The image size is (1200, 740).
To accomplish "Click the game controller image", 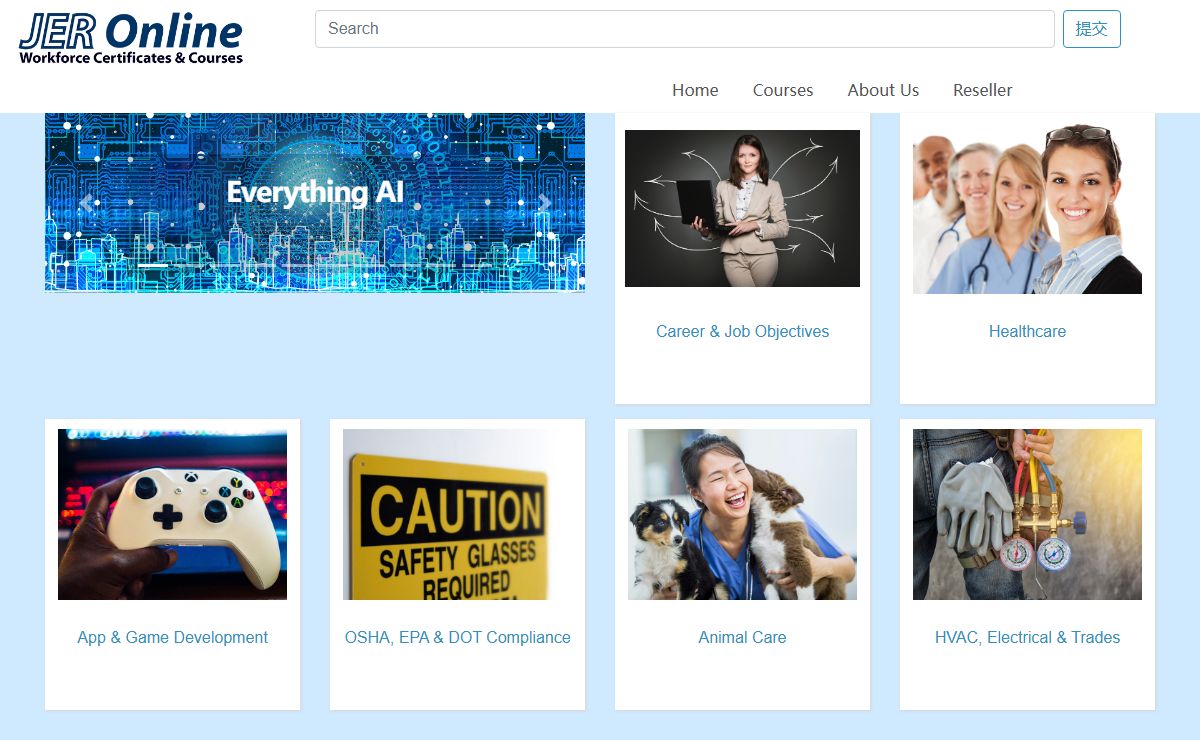I will 172,514.
